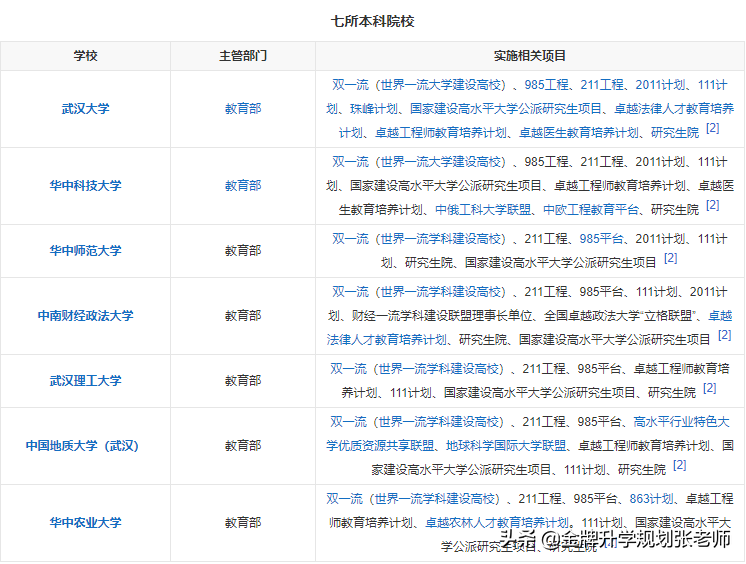Open 国家建设高水平大学公派研究生项目 link in 武汉大学 row

tap(506, 109)
